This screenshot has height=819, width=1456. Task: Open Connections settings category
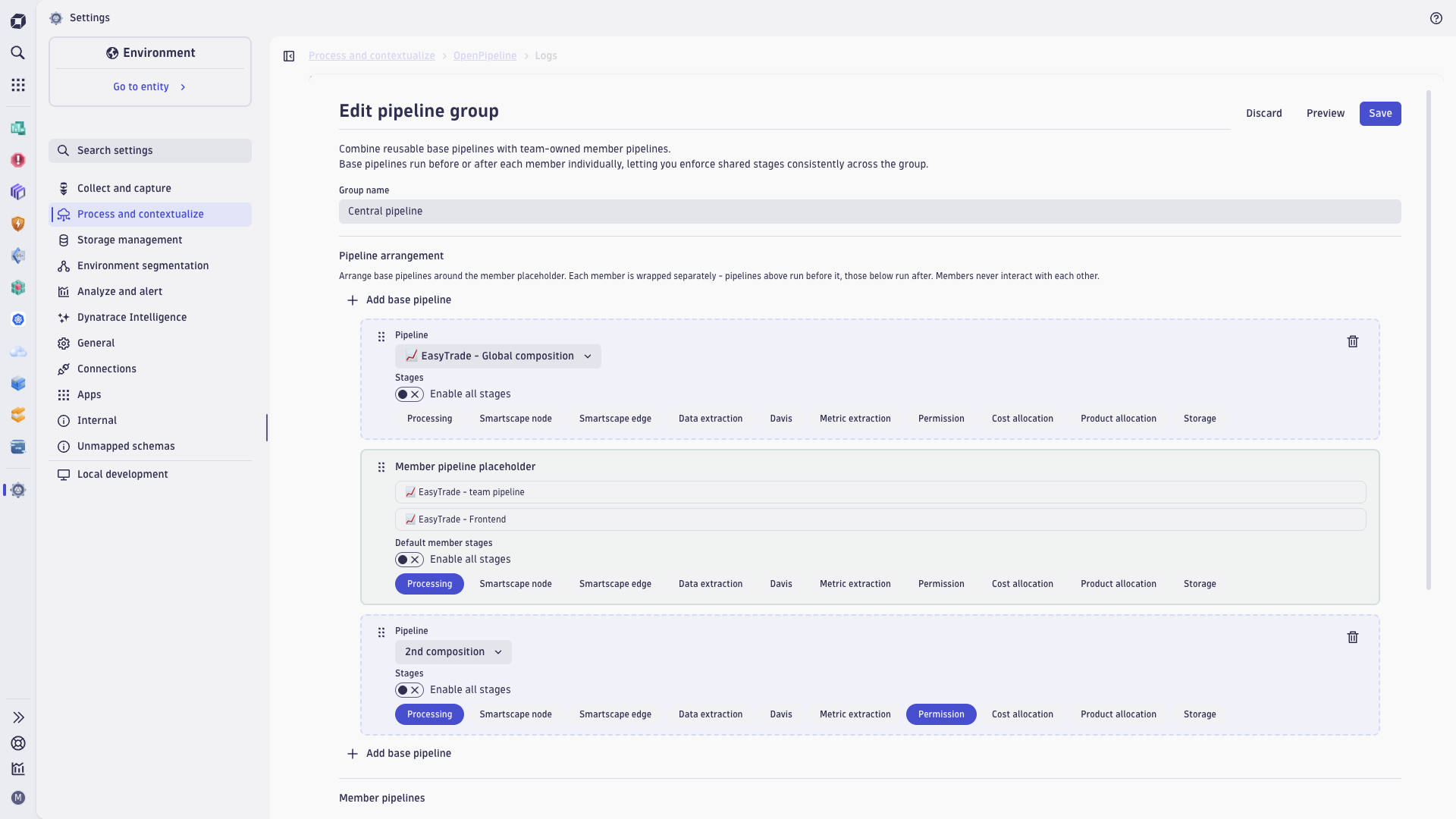(150, 369)
